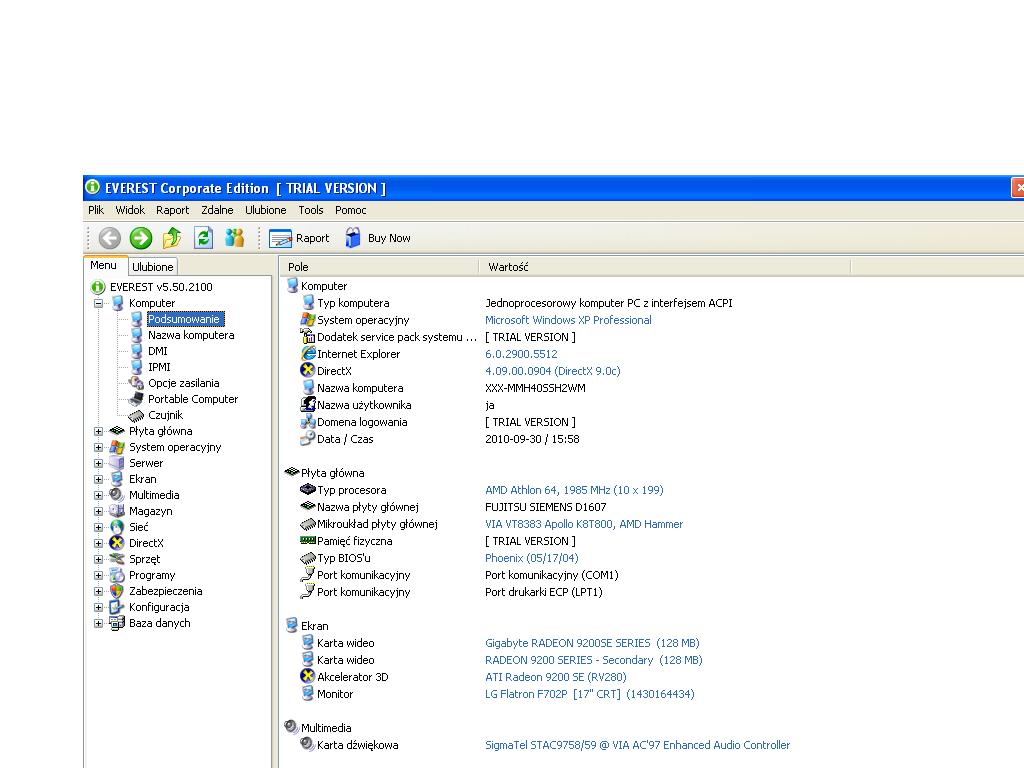Open the Raport menu
The width and height of the screenshot is (1024, 768).
point(172,210)
